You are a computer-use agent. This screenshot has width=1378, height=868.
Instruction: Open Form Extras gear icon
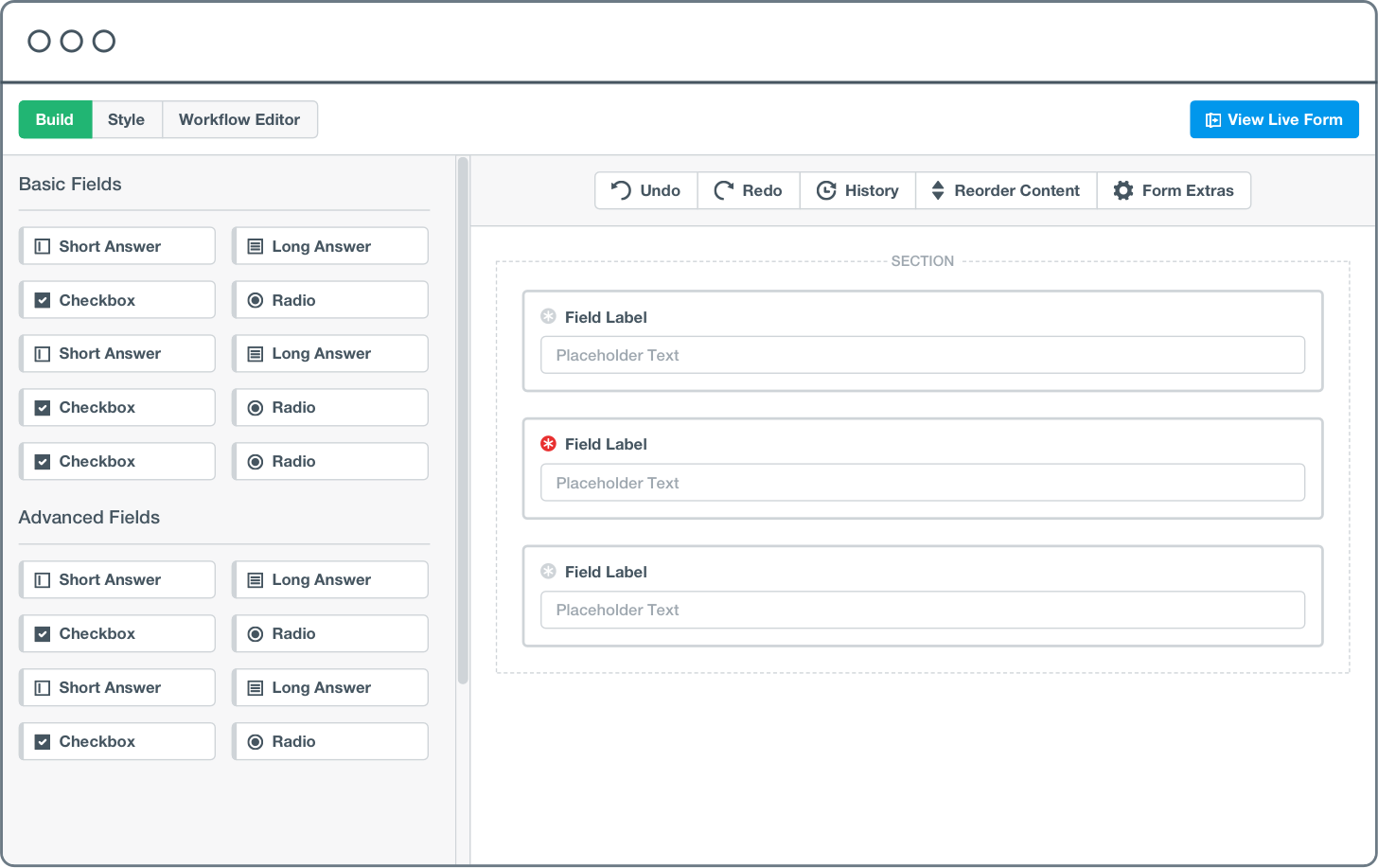pyautogui.click(x=1123, y=190)
